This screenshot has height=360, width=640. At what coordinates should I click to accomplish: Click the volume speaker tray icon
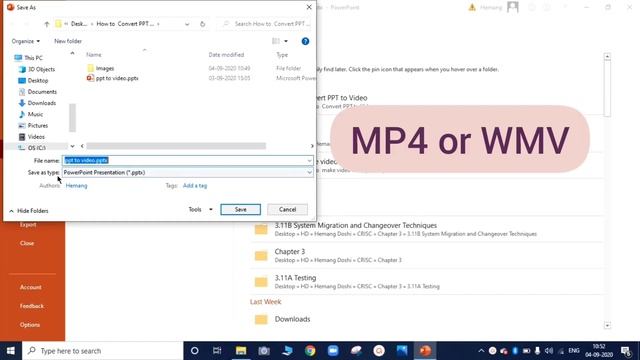pyautogui.click(x=549, y=351)
